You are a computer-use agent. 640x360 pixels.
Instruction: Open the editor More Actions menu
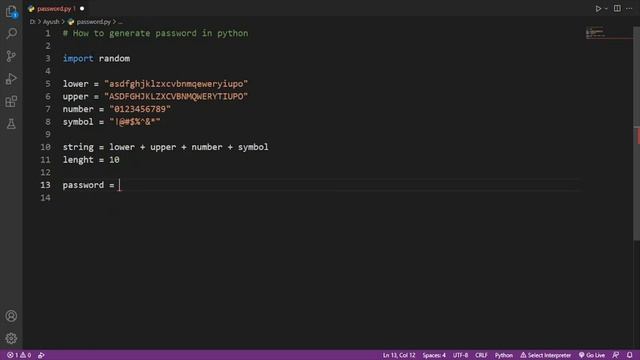629,9
